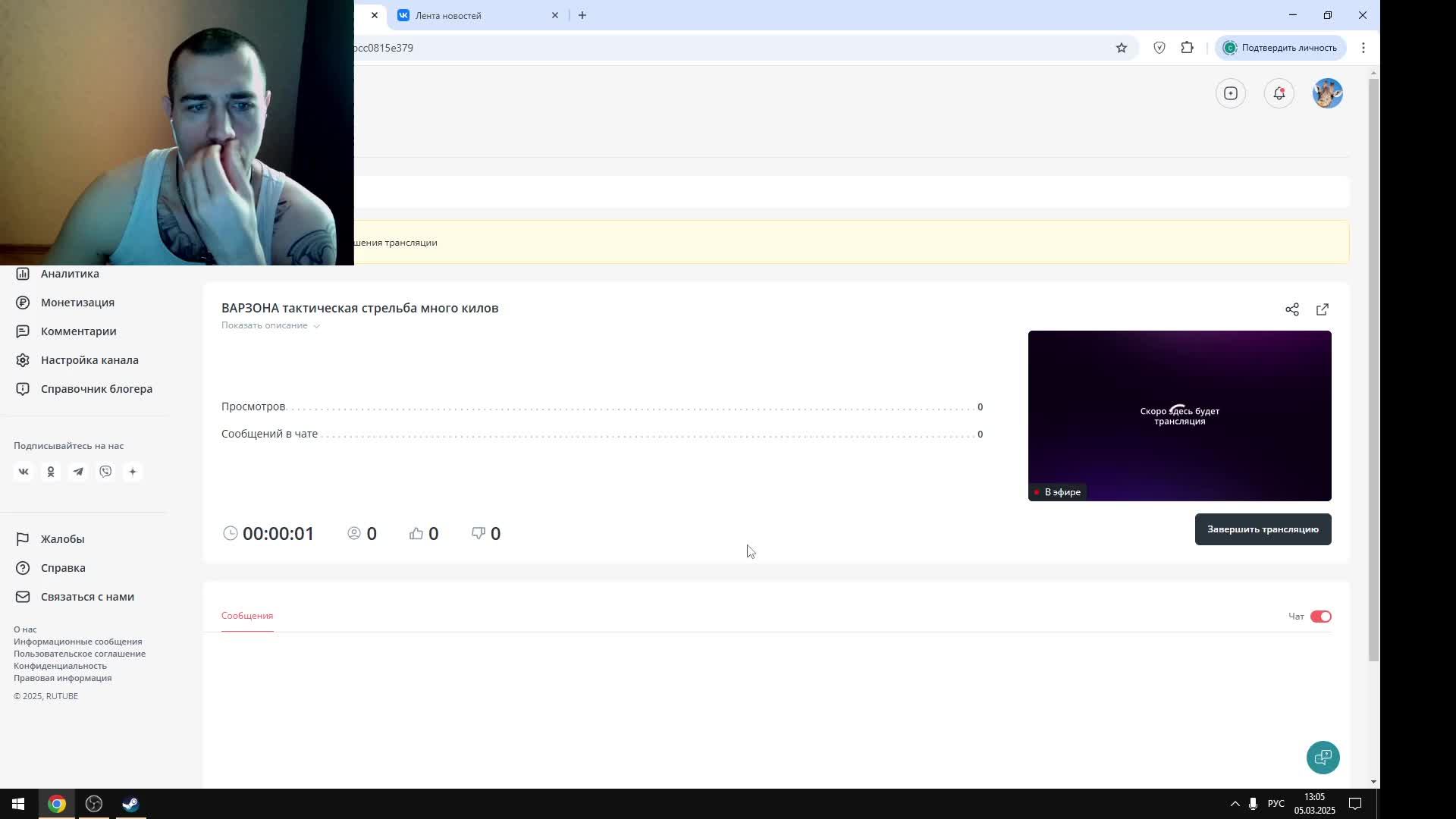Open Монетизация in sidebar
The height and width of the screenshot is (819, 1456).
(77, 303)
